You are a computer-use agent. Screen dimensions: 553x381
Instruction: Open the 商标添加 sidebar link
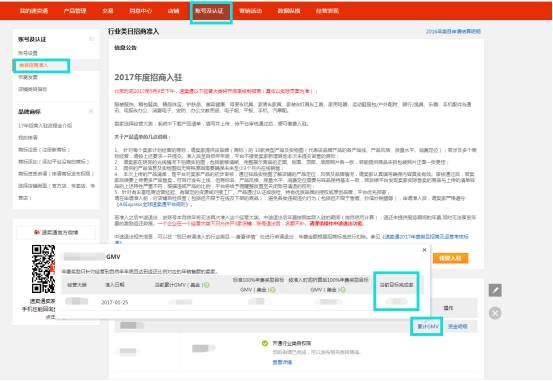click(x=54, y=162)
